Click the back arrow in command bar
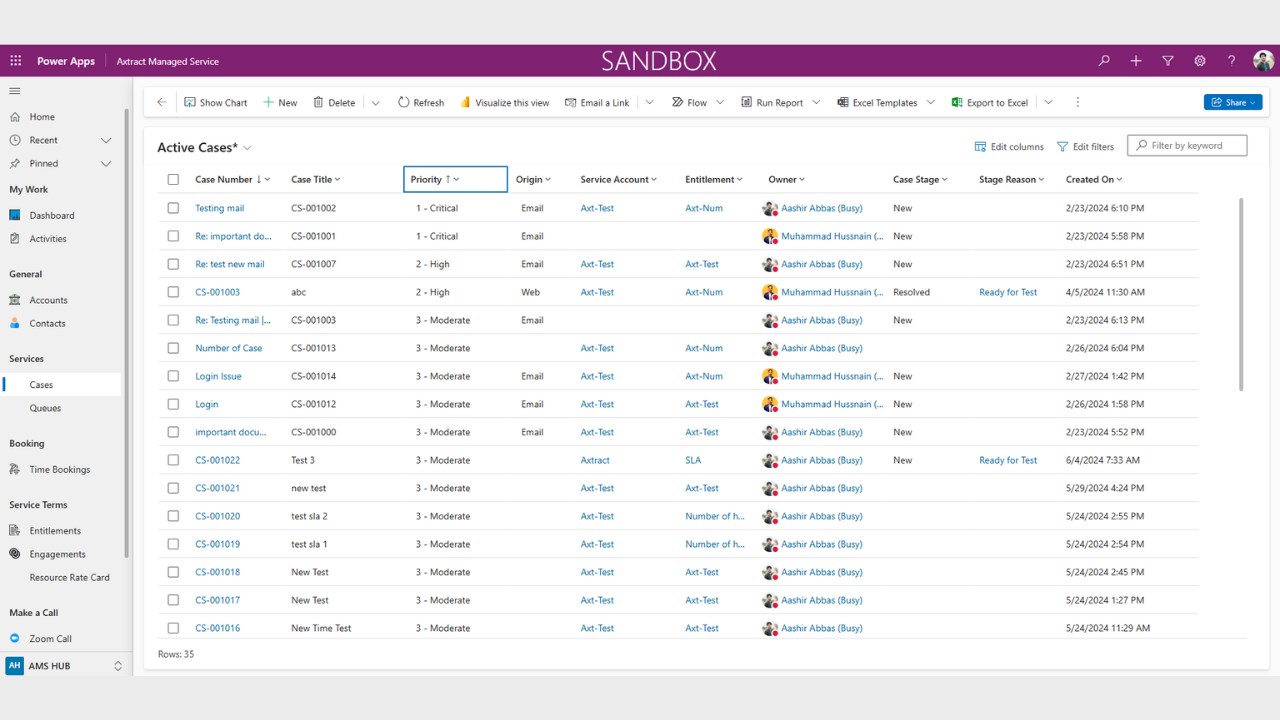Screen dimensions: 1280x720 pos(162,102)
